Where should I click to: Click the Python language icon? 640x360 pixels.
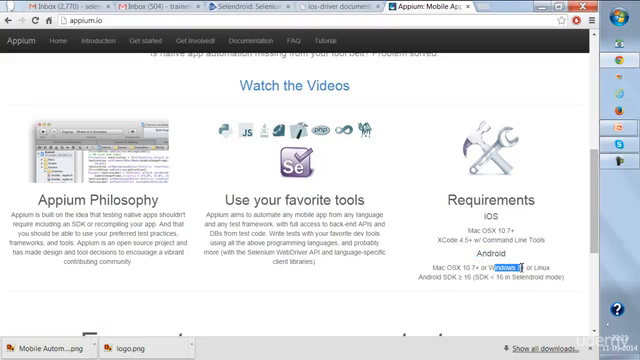point(225,131)
